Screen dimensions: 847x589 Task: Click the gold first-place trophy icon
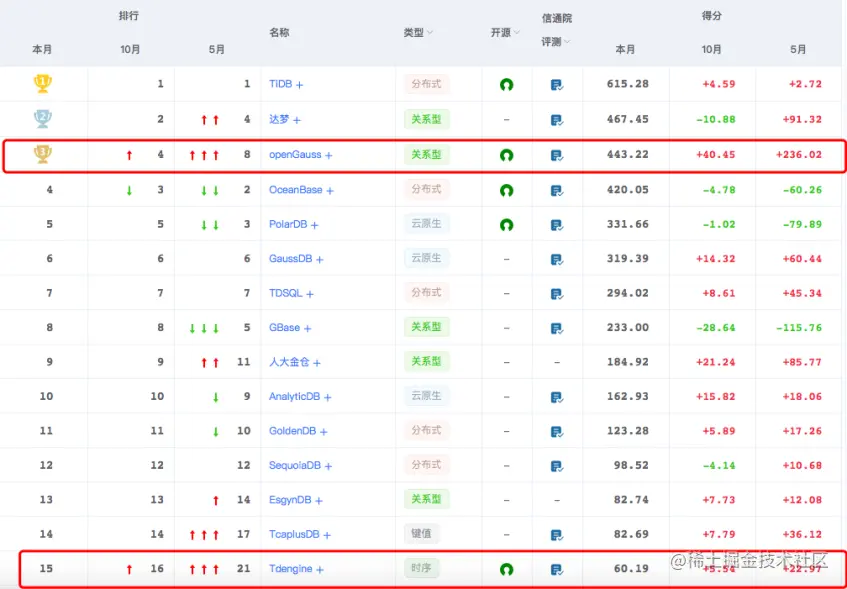43,84
